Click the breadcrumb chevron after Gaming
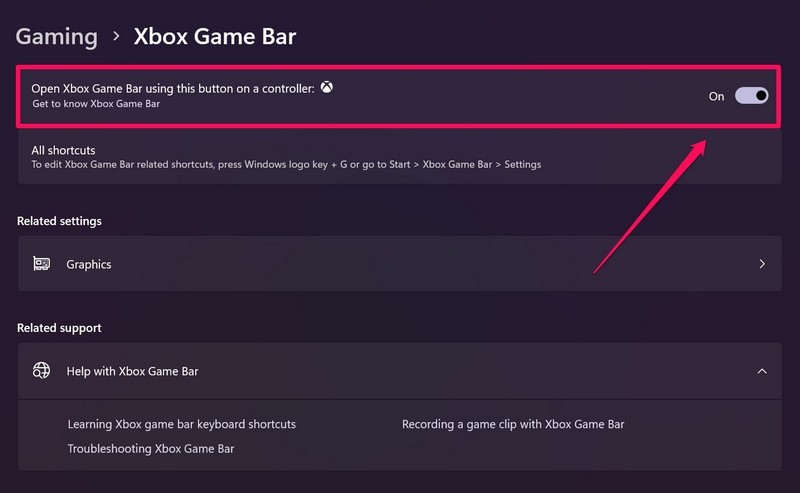 pyautogui.click(x=116, y=37)
